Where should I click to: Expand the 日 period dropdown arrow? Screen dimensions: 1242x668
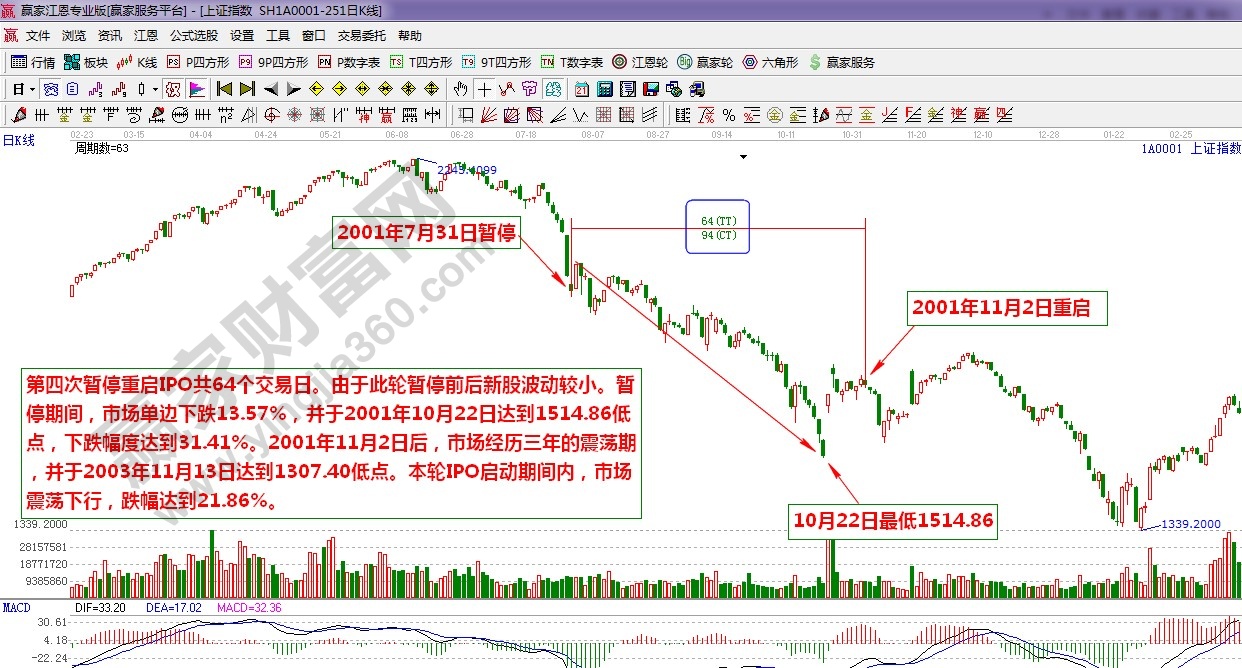(x=32, y=88)
